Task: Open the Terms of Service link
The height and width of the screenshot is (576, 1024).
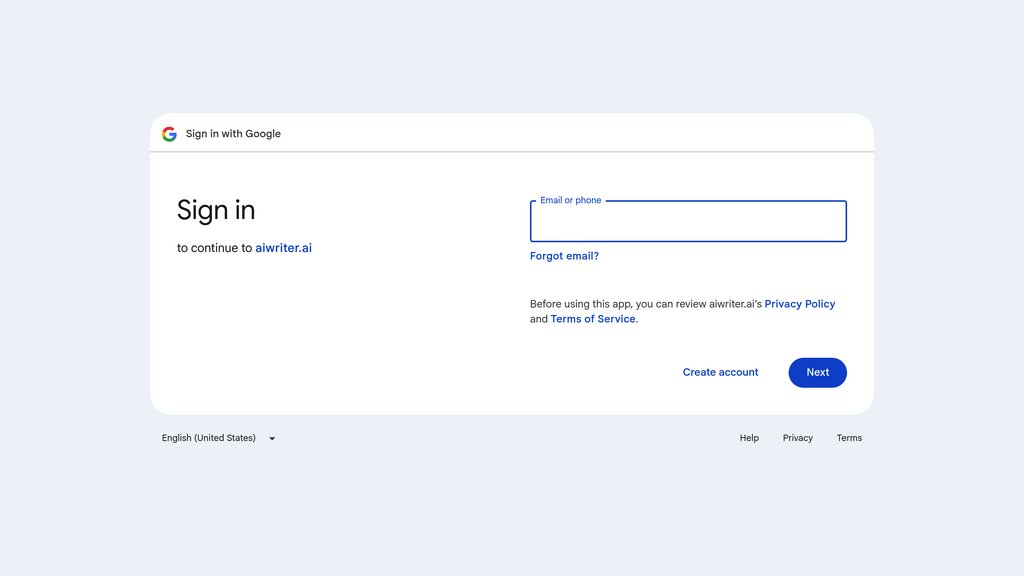Action: (x=593, y=319)
